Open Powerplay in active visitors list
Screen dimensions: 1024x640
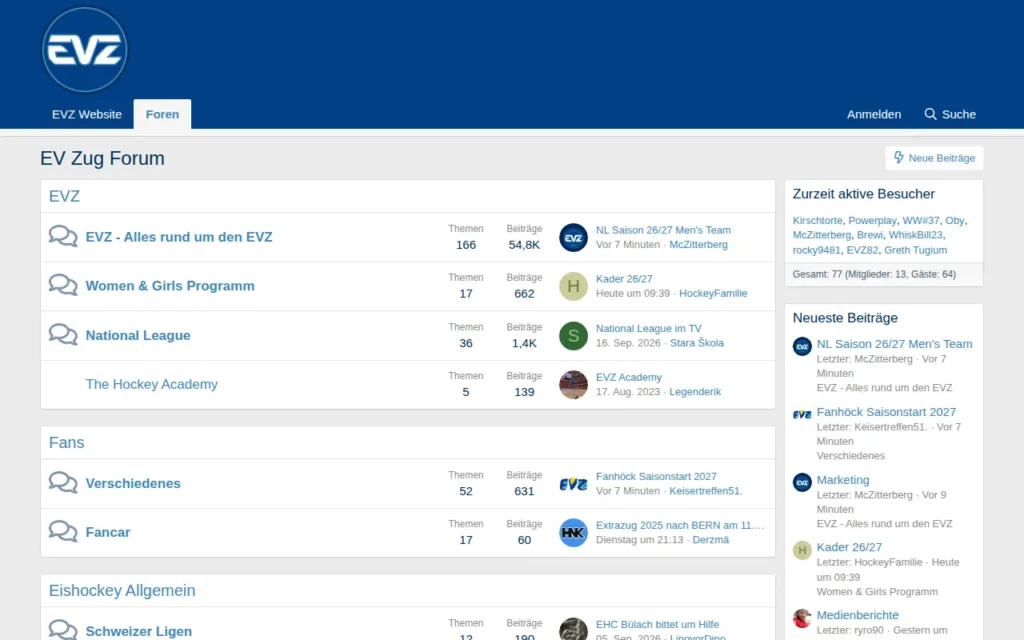(872, 221)
